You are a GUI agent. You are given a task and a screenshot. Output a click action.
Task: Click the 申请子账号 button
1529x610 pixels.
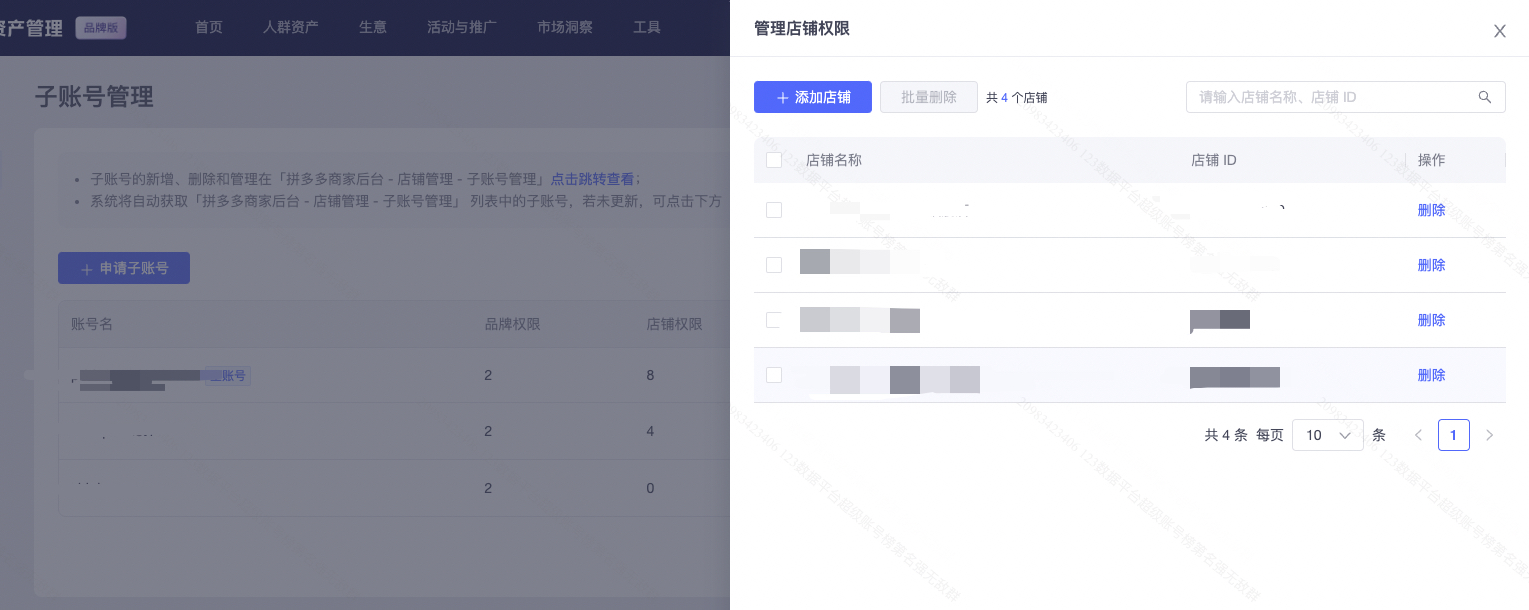pyautogui.click(x=124, y=268)
